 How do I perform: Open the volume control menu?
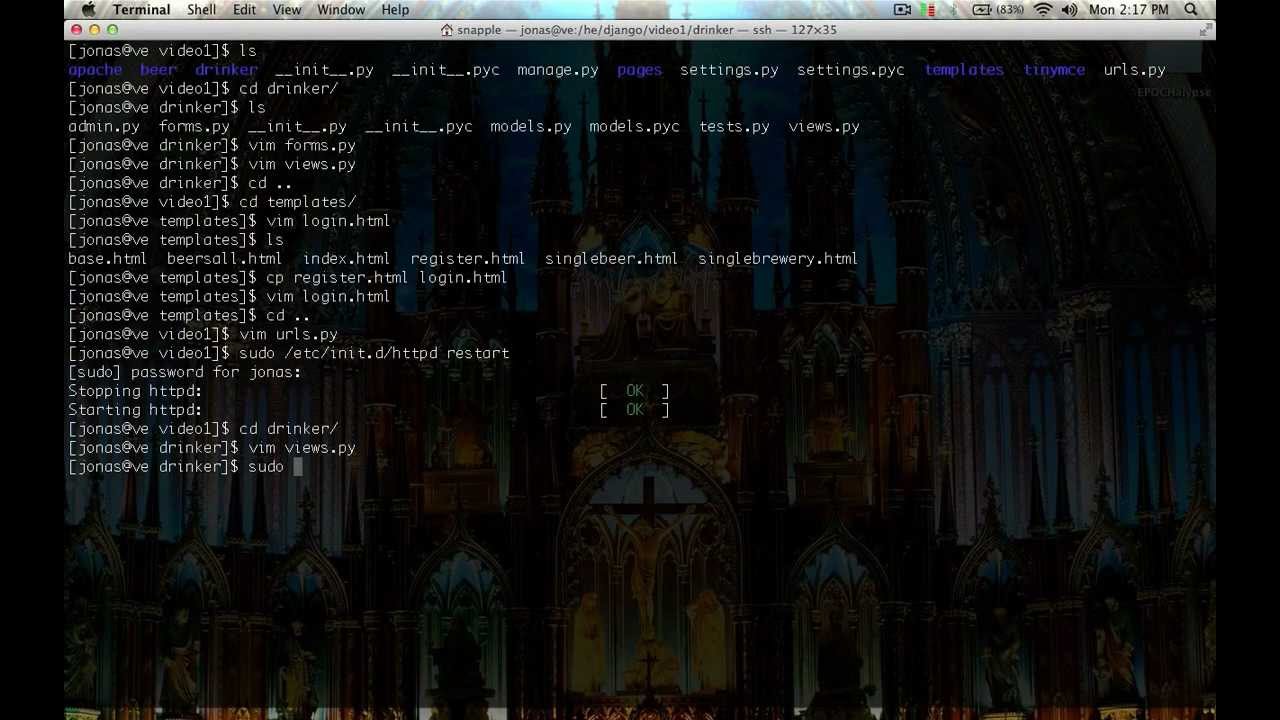tap(1070, 9)
